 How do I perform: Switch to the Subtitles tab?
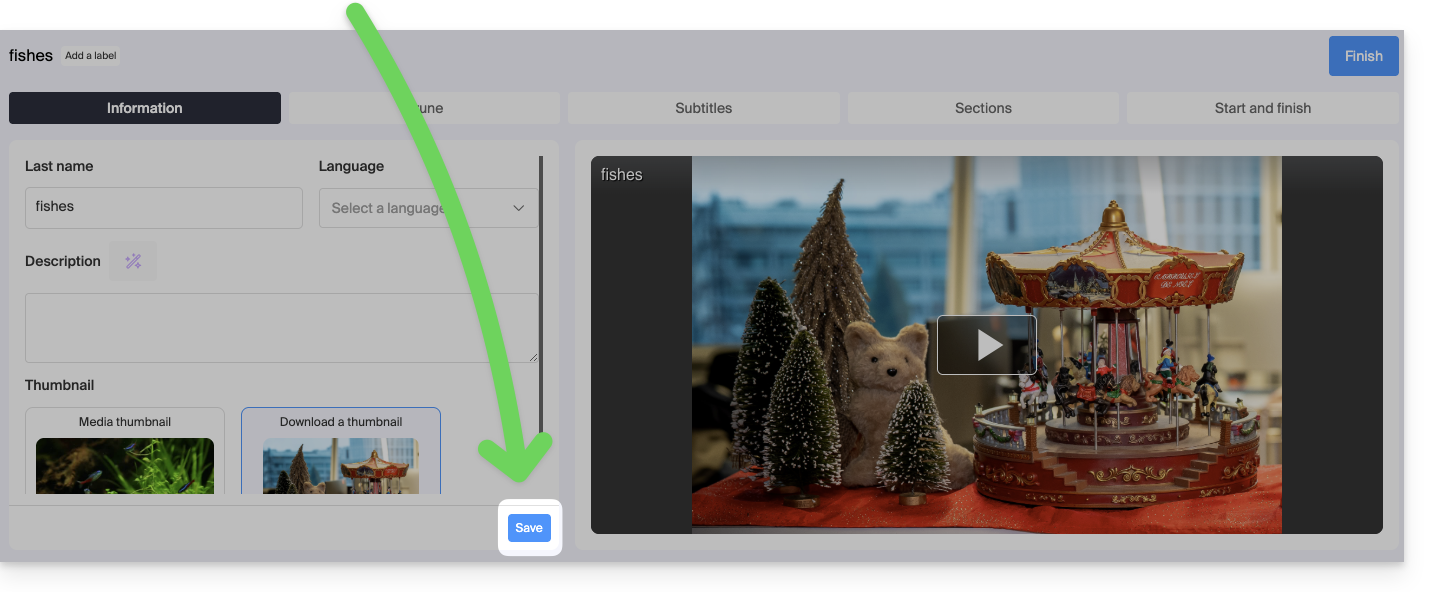(703, 108)
